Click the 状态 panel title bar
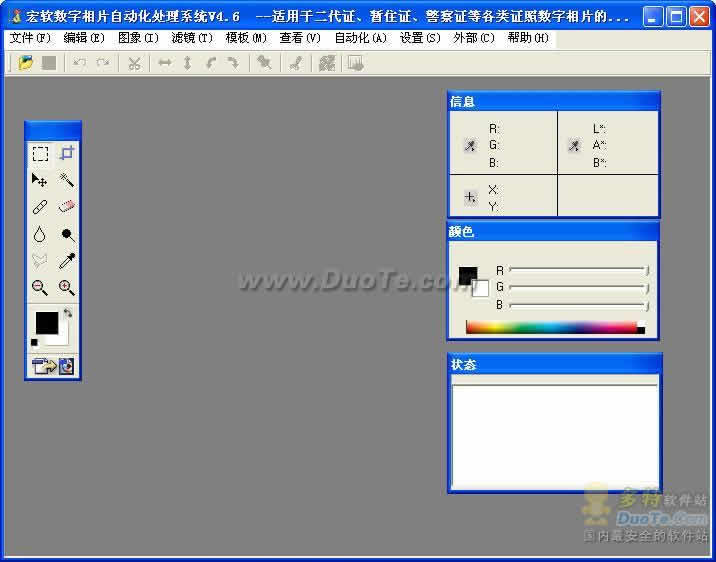Image resolution: width=716 pixels, height=562 pixels. point(554,364)
